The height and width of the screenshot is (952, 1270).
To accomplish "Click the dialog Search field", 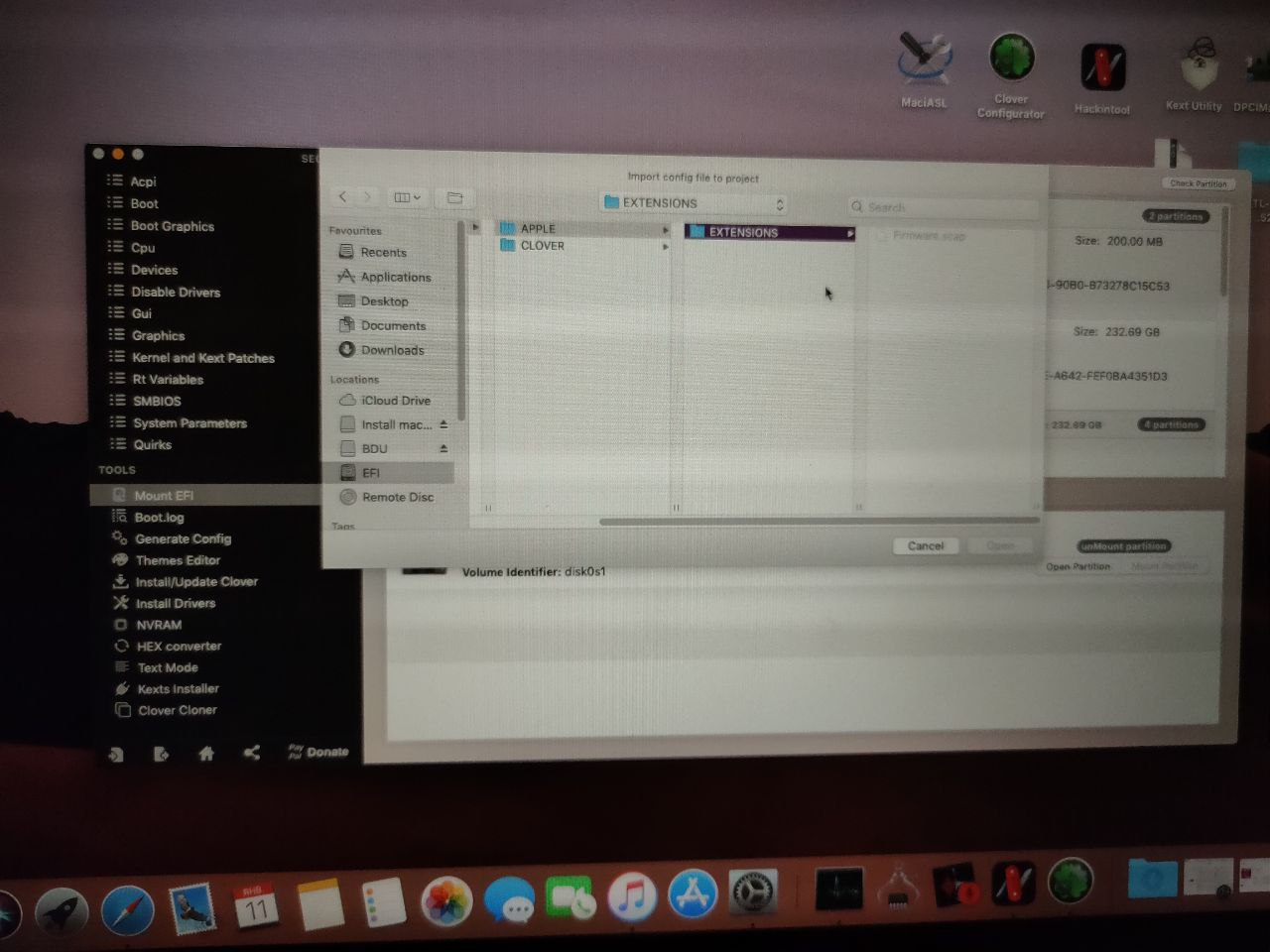I will tap(943, 206).
